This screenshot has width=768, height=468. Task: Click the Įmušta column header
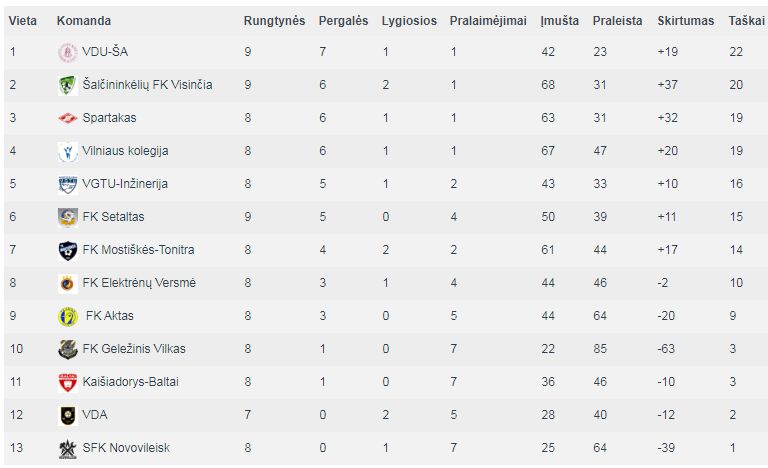click(x=559, y=21)
